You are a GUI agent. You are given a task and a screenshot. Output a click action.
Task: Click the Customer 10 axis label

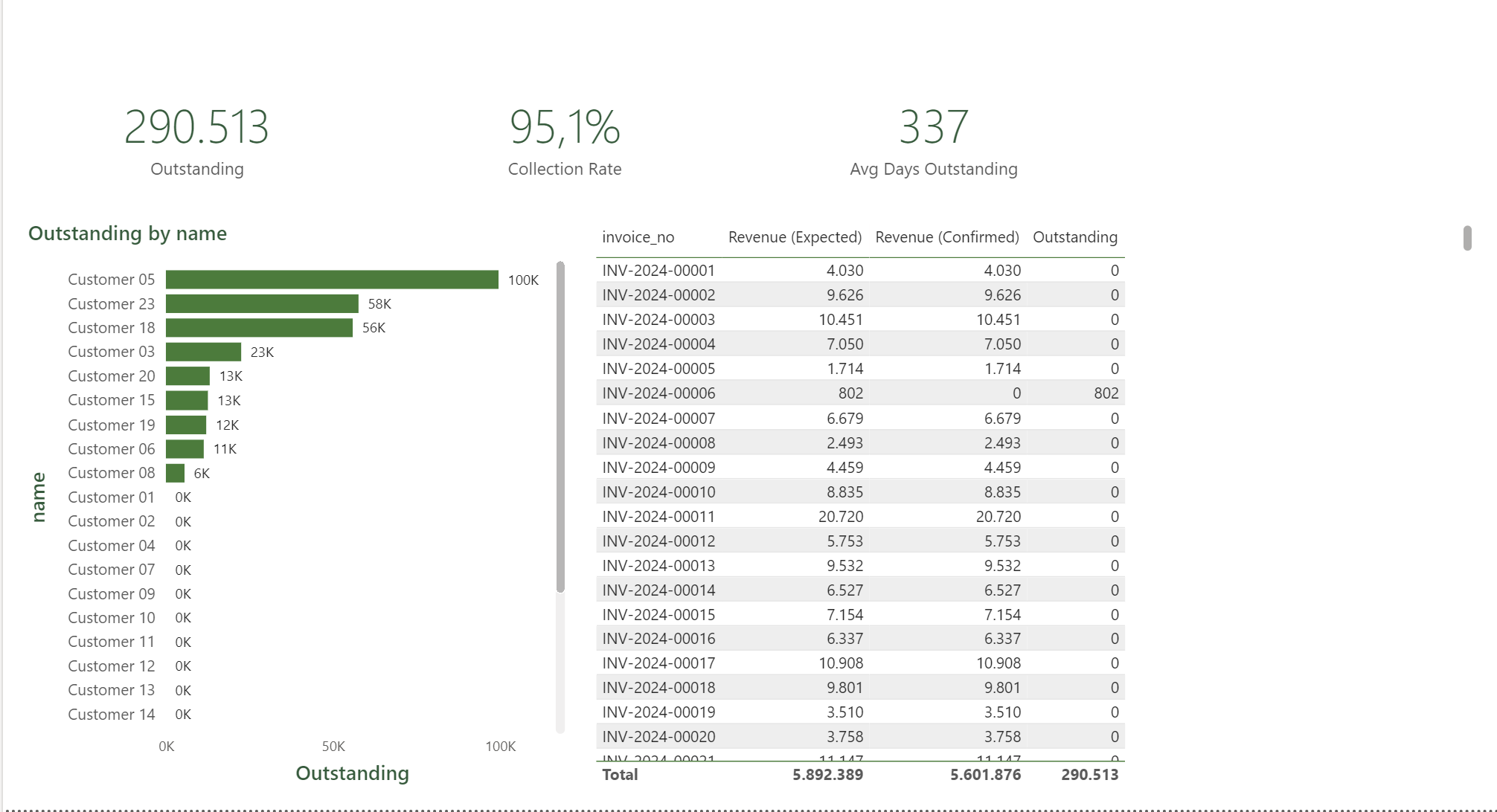112,618
